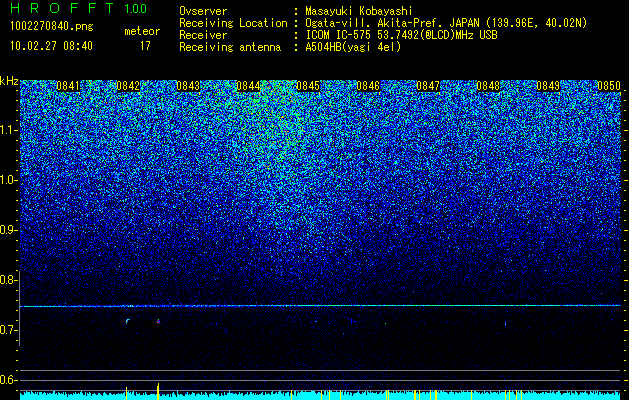Select the file name 1002270840.png
The height and width of the screenshot is (400, 629).
(x=52, y=27)
